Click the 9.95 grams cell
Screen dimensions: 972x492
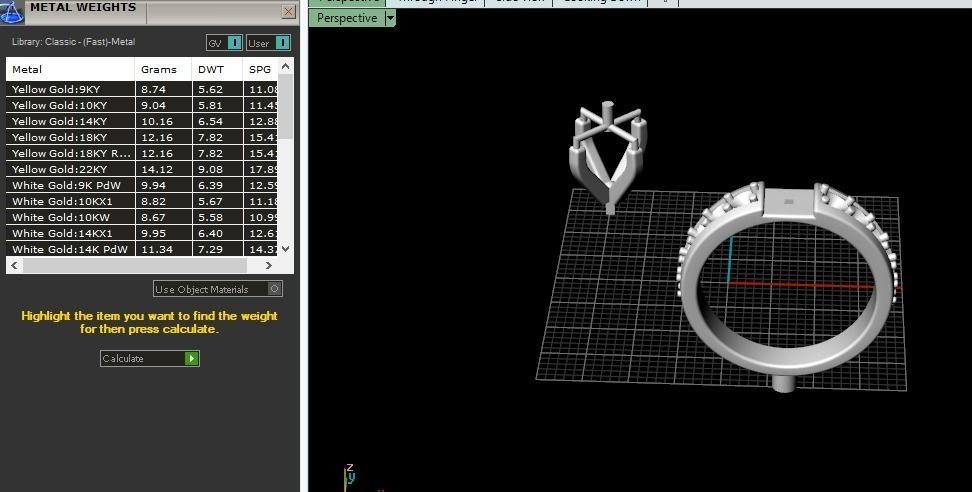tap(163, 234)
